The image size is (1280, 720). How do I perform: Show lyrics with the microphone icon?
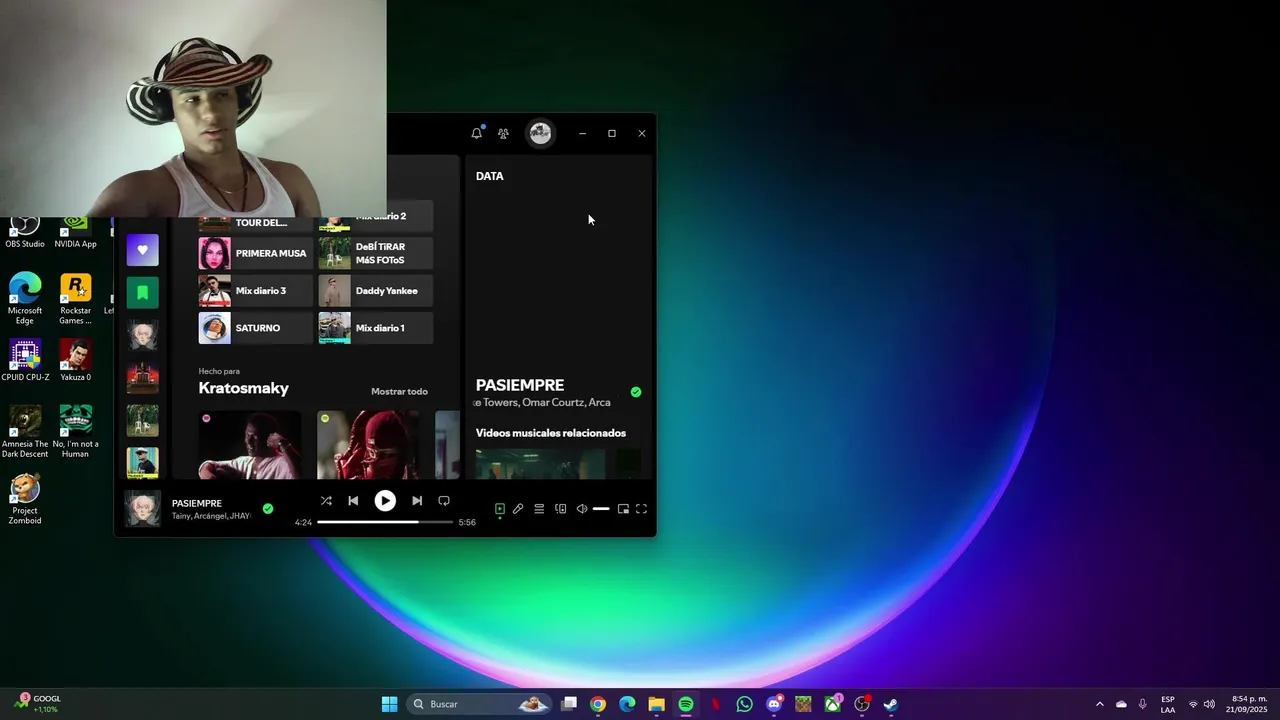(x=518, y=509)
